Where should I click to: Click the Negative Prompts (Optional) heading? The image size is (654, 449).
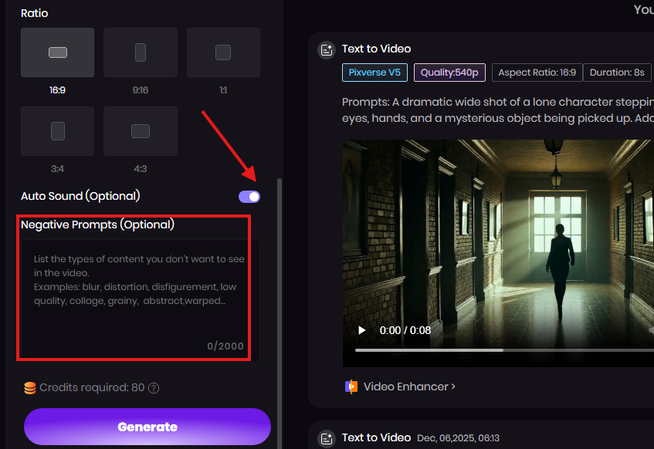(x=98, y=225)
